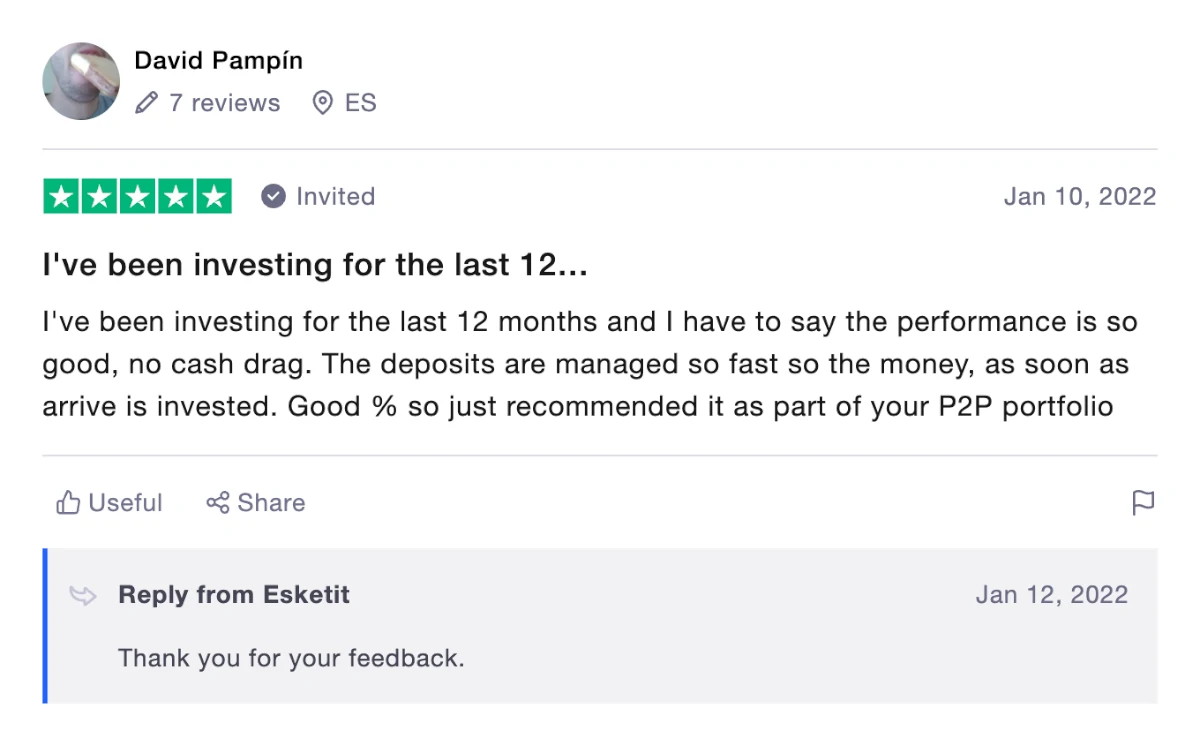
Task: Mark the review as Useful
Action: (109, 502)
